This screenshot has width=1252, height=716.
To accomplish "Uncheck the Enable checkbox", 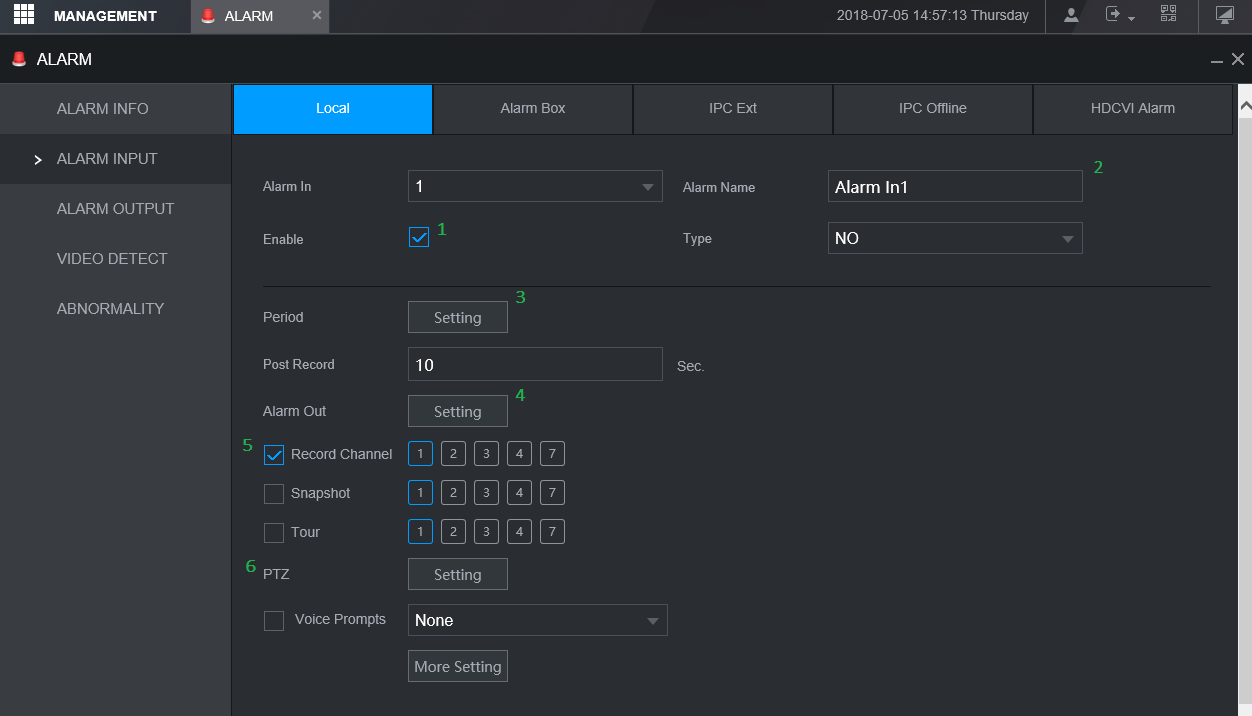I will 419,238.
